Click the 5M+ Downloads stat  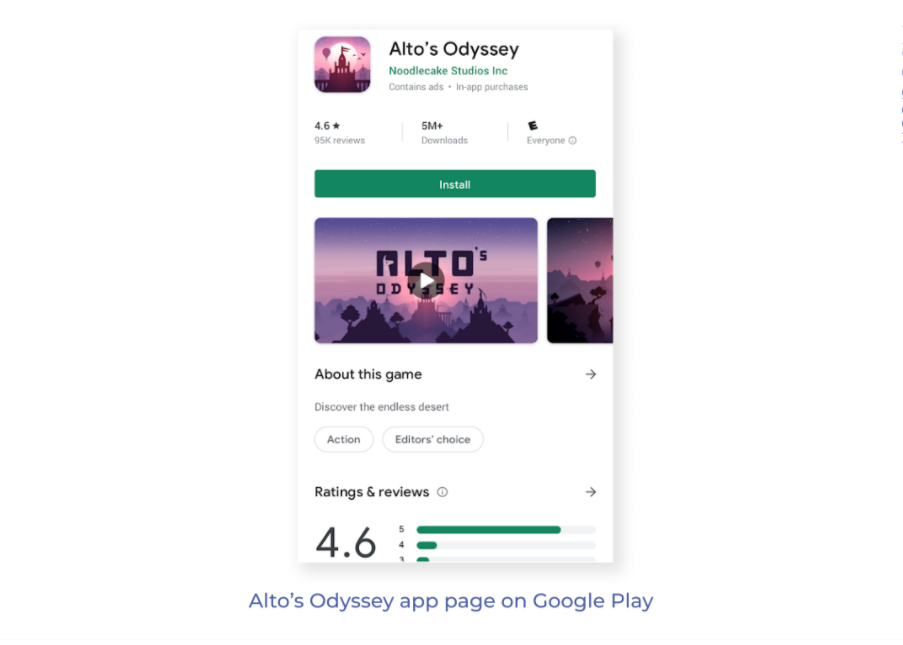(x=444, y=132)
